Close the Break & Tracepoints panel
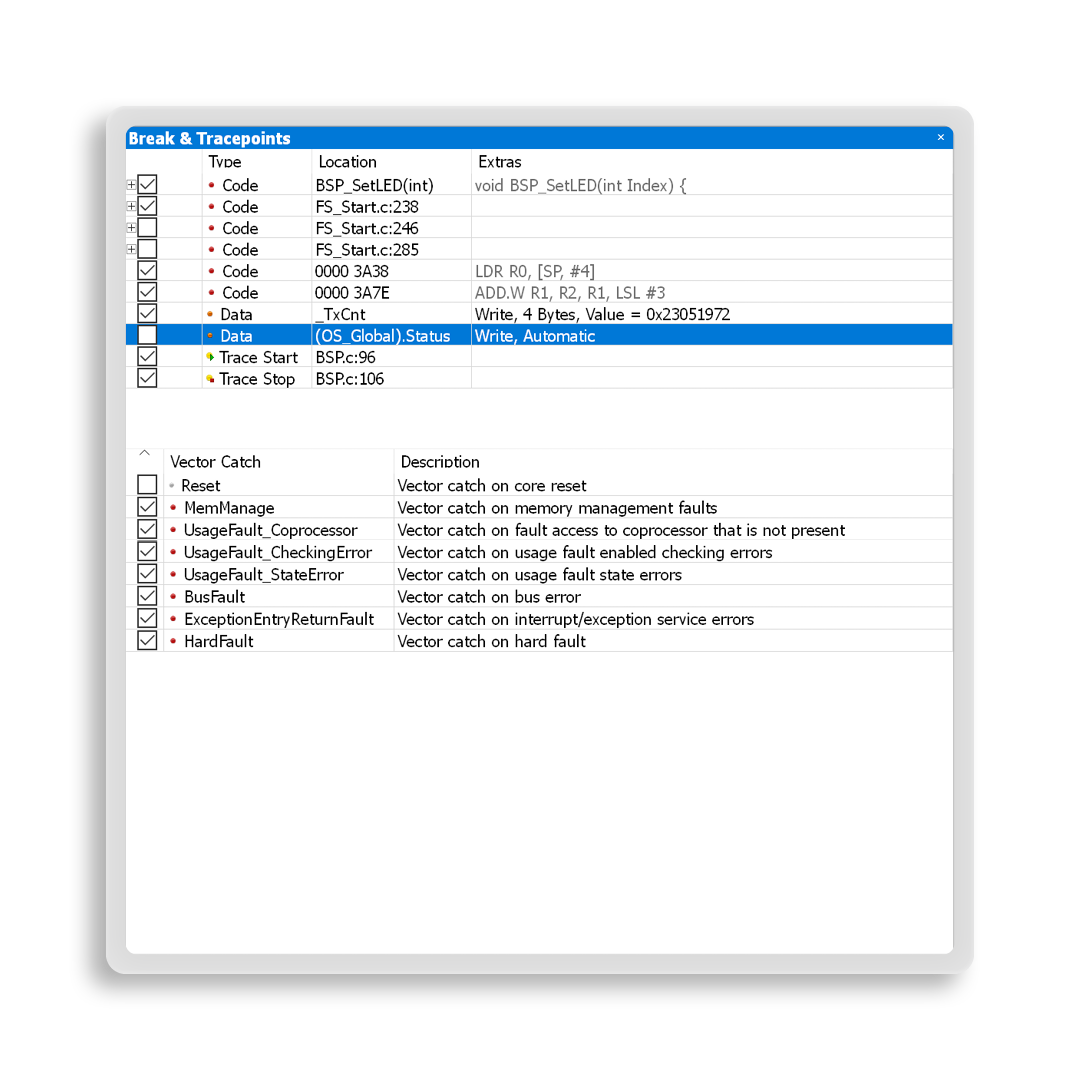The height and width of the screenshot is (1080, 1080). tap(940, 138)
